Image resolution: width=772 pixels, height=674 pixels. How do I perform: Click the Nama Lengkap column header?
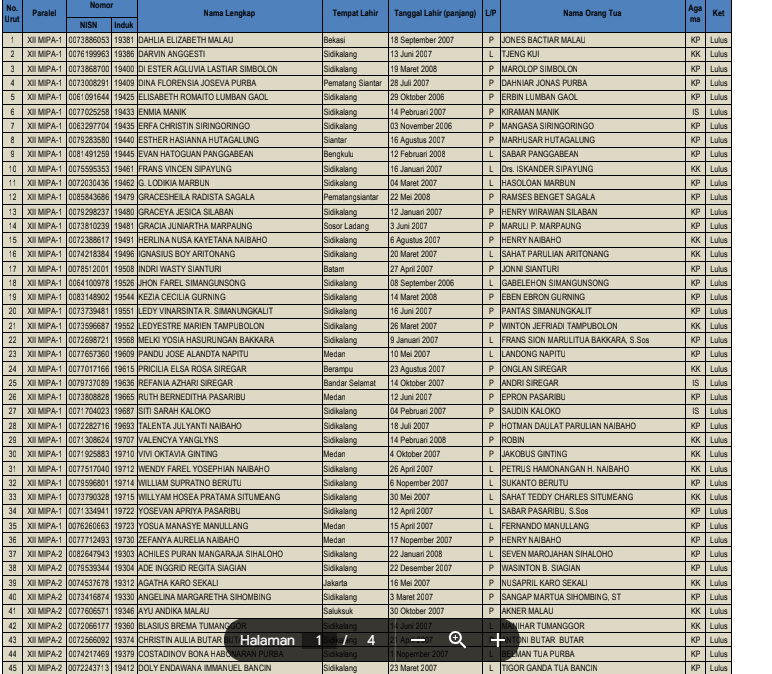(x=229, y=13)
